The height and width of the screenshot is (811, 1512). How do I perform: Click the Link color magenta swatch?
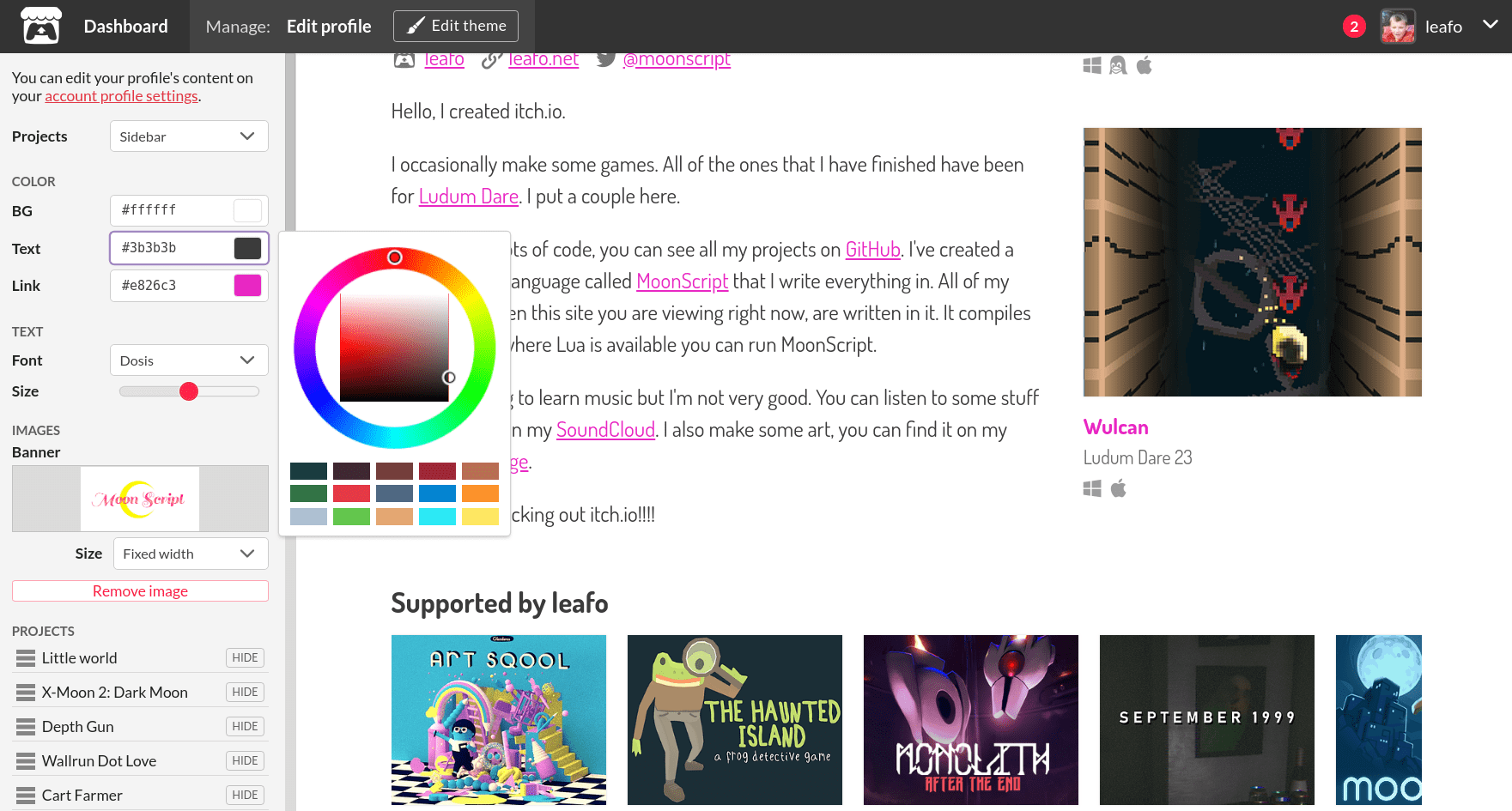click(247, 286)
